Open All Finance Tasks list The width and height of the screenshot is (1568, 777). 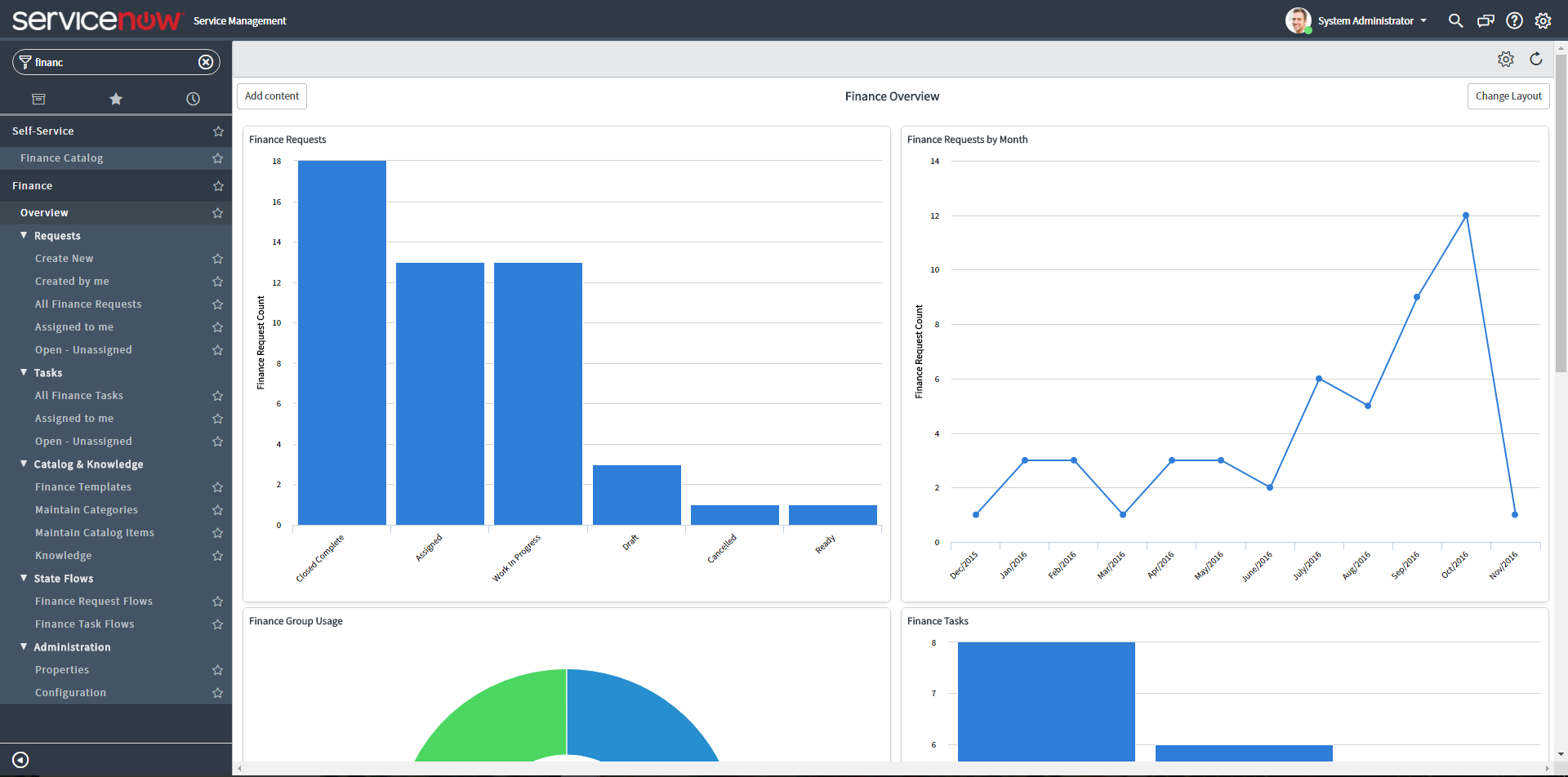point(79,396)
